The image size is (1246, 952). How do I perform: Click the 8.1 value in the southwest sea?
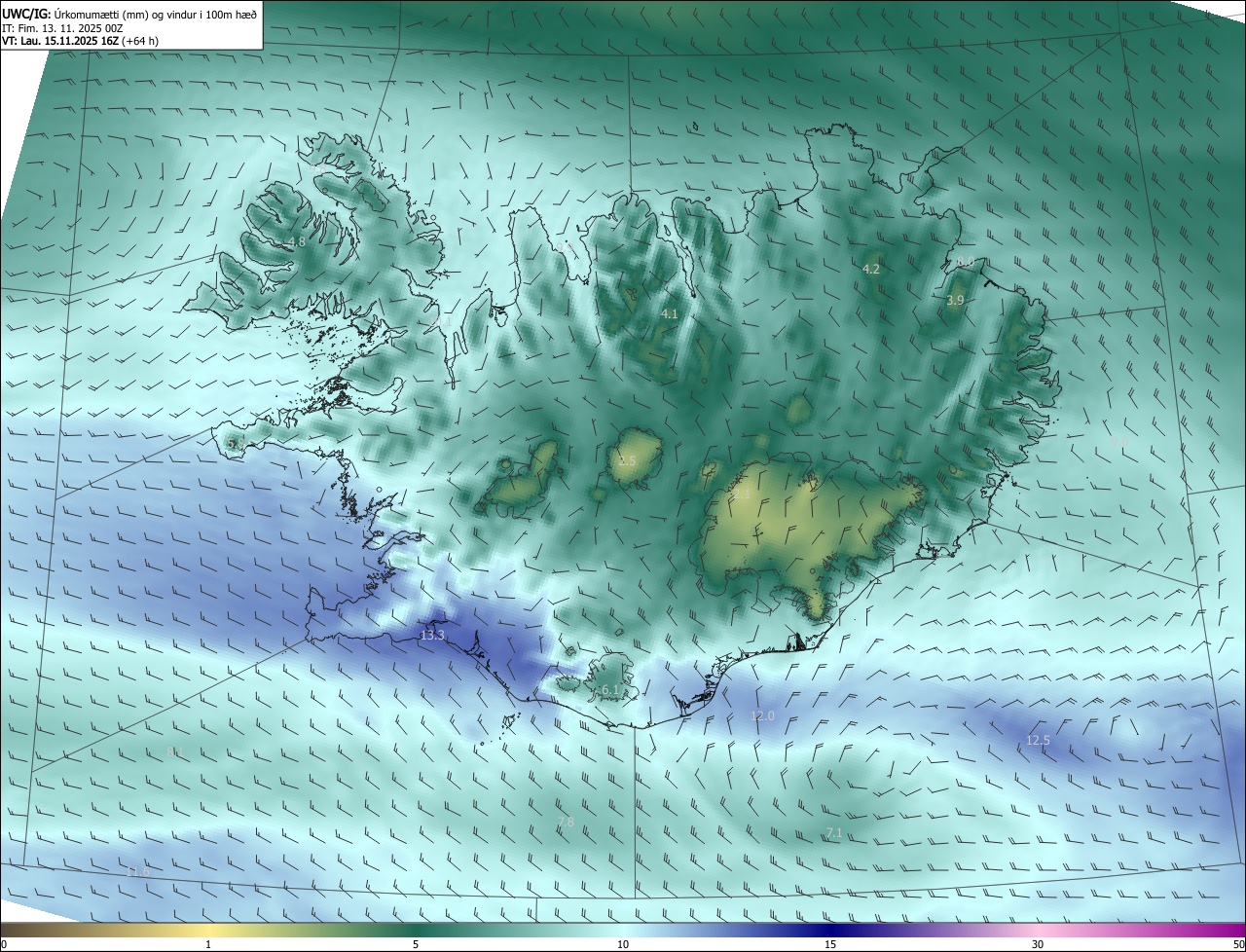point(174,752)
